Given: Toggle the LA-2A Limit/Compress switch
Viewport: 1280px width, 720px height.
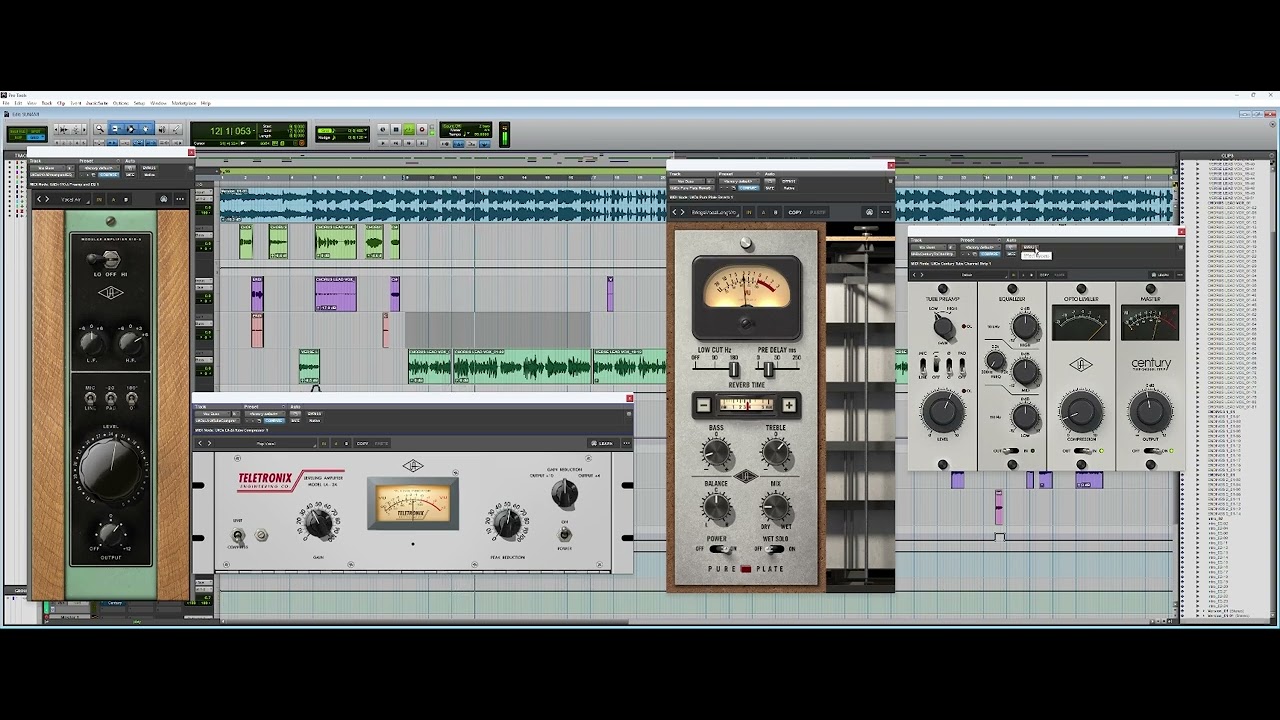Looking at the screenshot, I should (237, 535).
